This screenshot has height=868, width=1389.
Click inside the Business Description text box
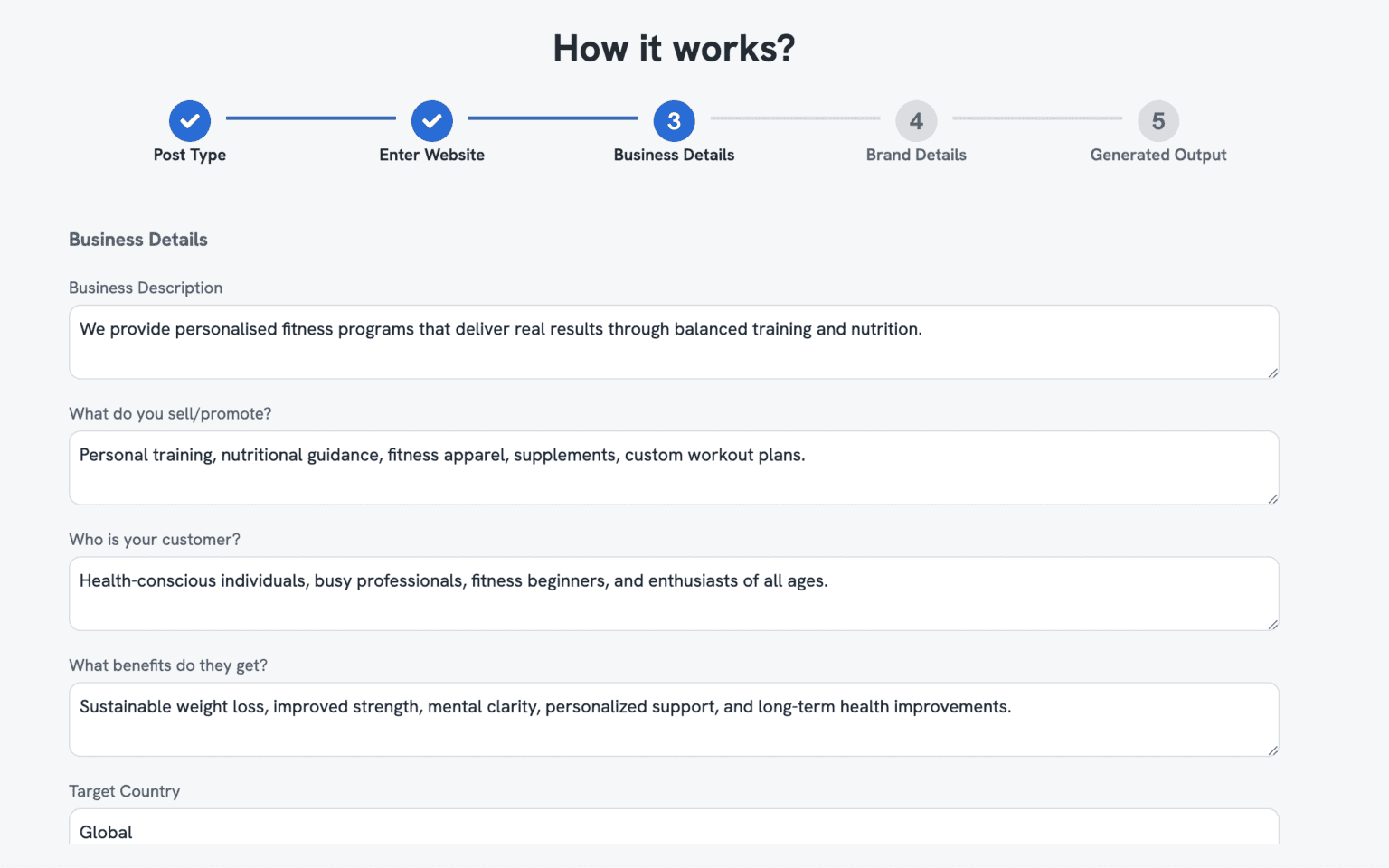click(x=674, y=342)
